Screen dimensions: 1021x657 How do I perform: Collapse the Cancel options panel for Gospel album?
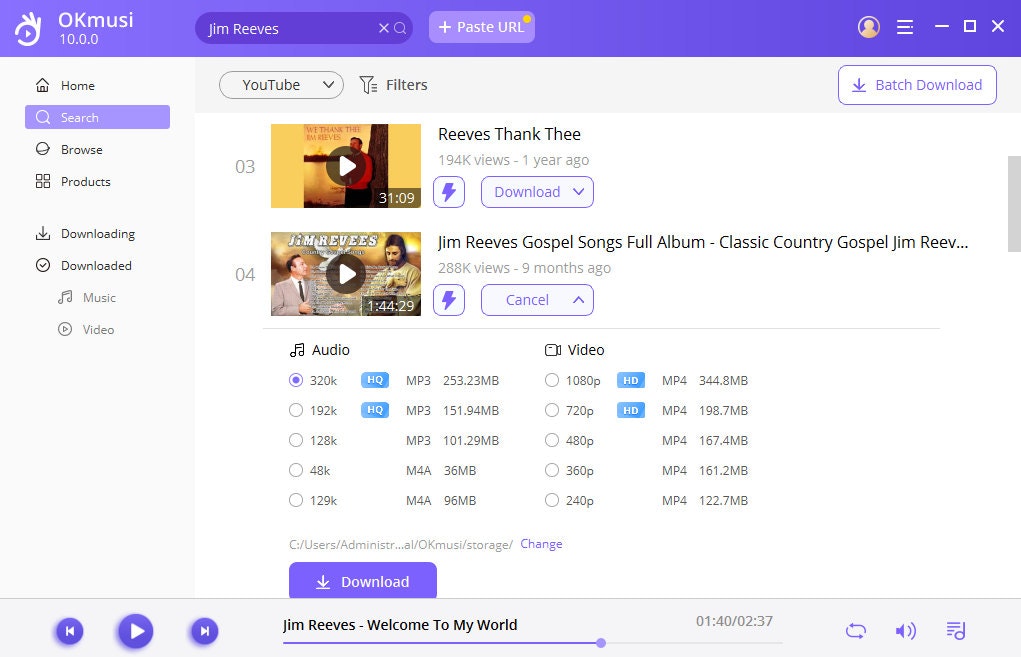(x=537, y=300)
